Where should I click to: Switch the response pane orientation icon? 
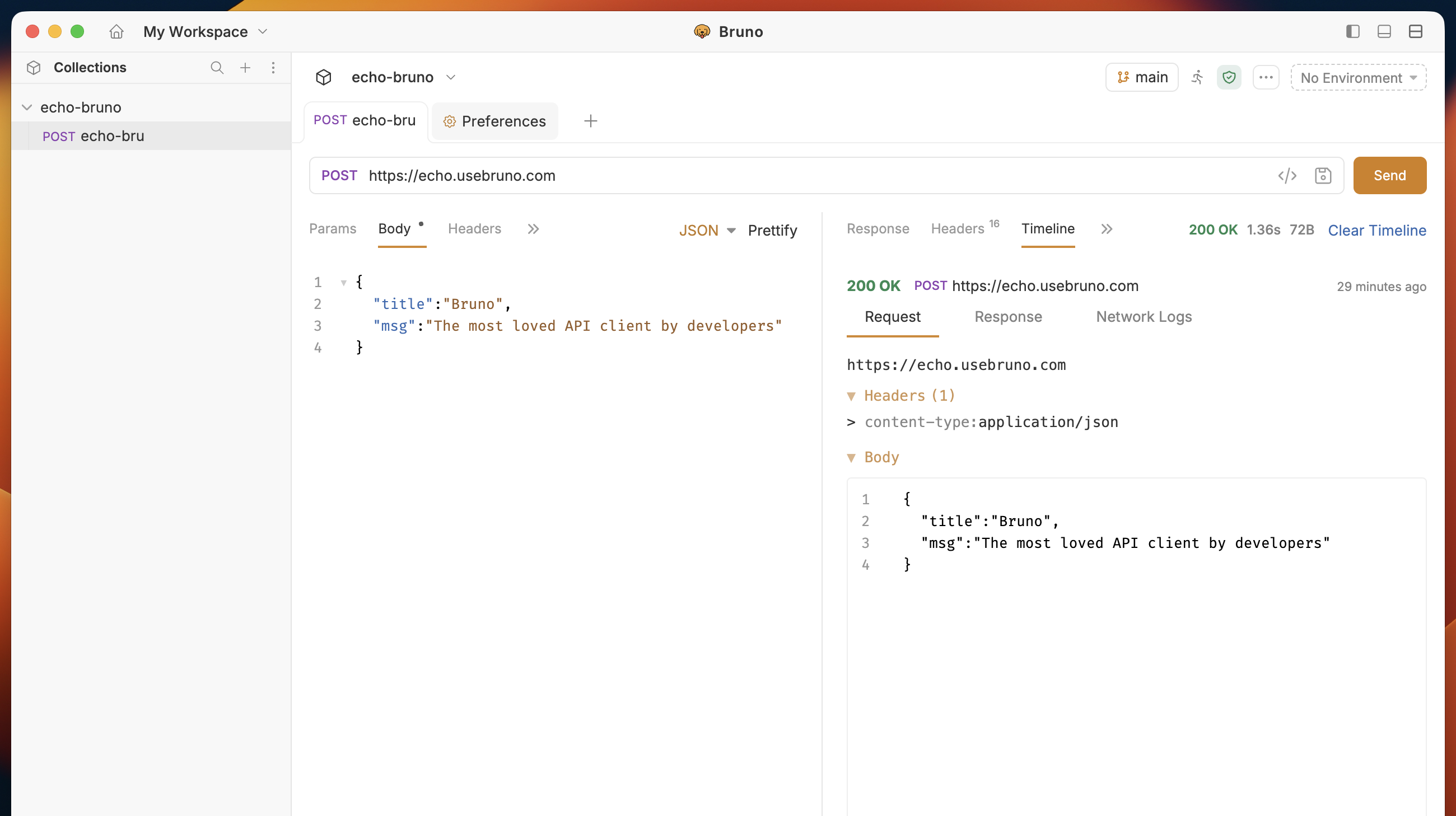[x=1415, y=32]
